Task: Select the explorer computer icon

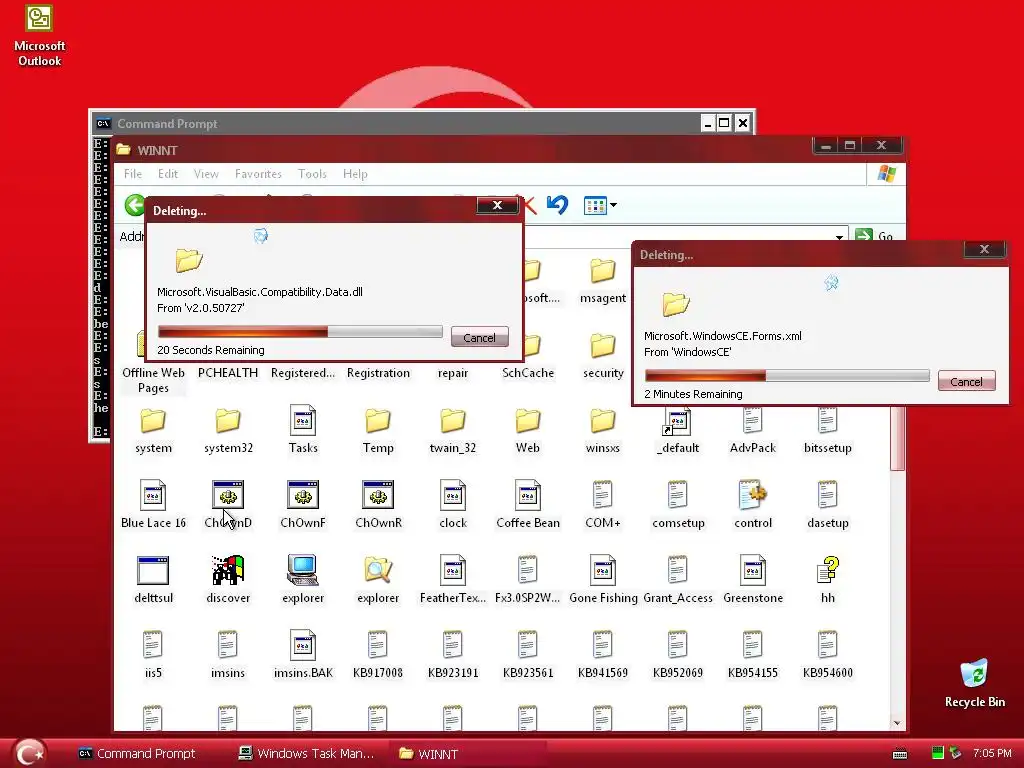Action: [x=303, y=570]
